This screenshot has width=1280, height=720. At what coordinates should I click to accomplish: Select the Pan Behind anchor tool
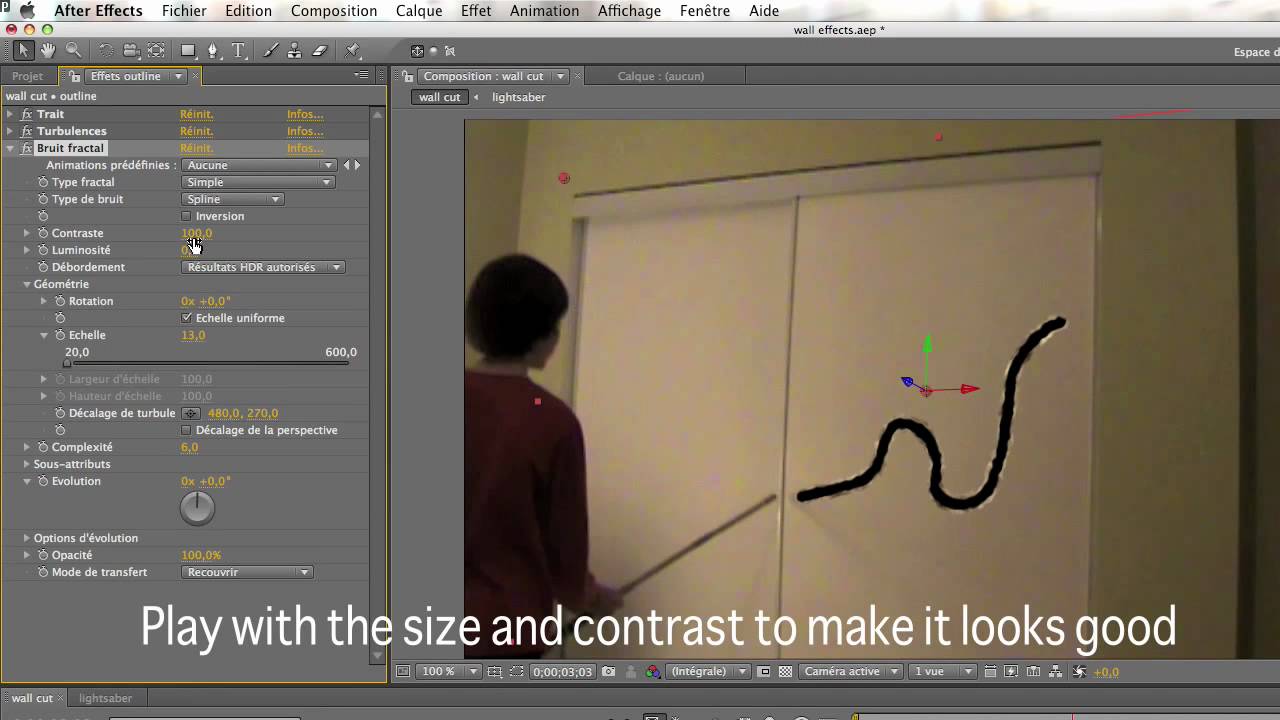coord(156,50)
